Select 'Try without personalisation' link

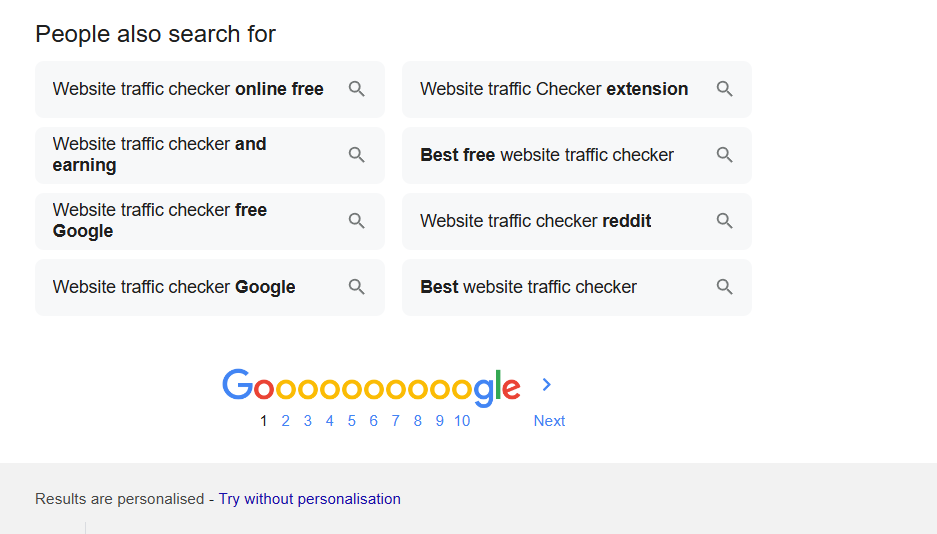pos(310,499)
